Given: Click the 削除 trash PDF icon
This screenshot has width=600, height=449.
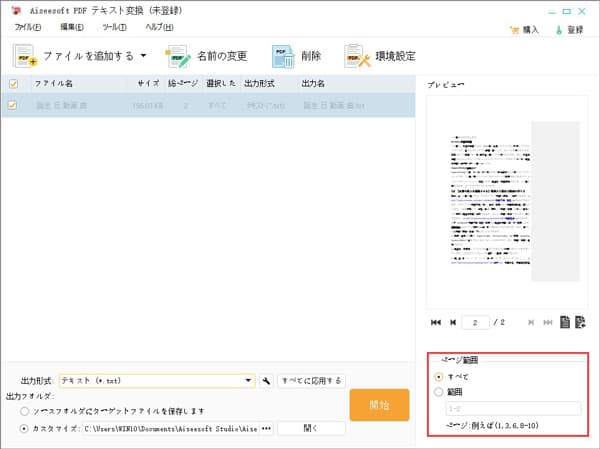Looking at the screenshot, I should tap(283, 57).
